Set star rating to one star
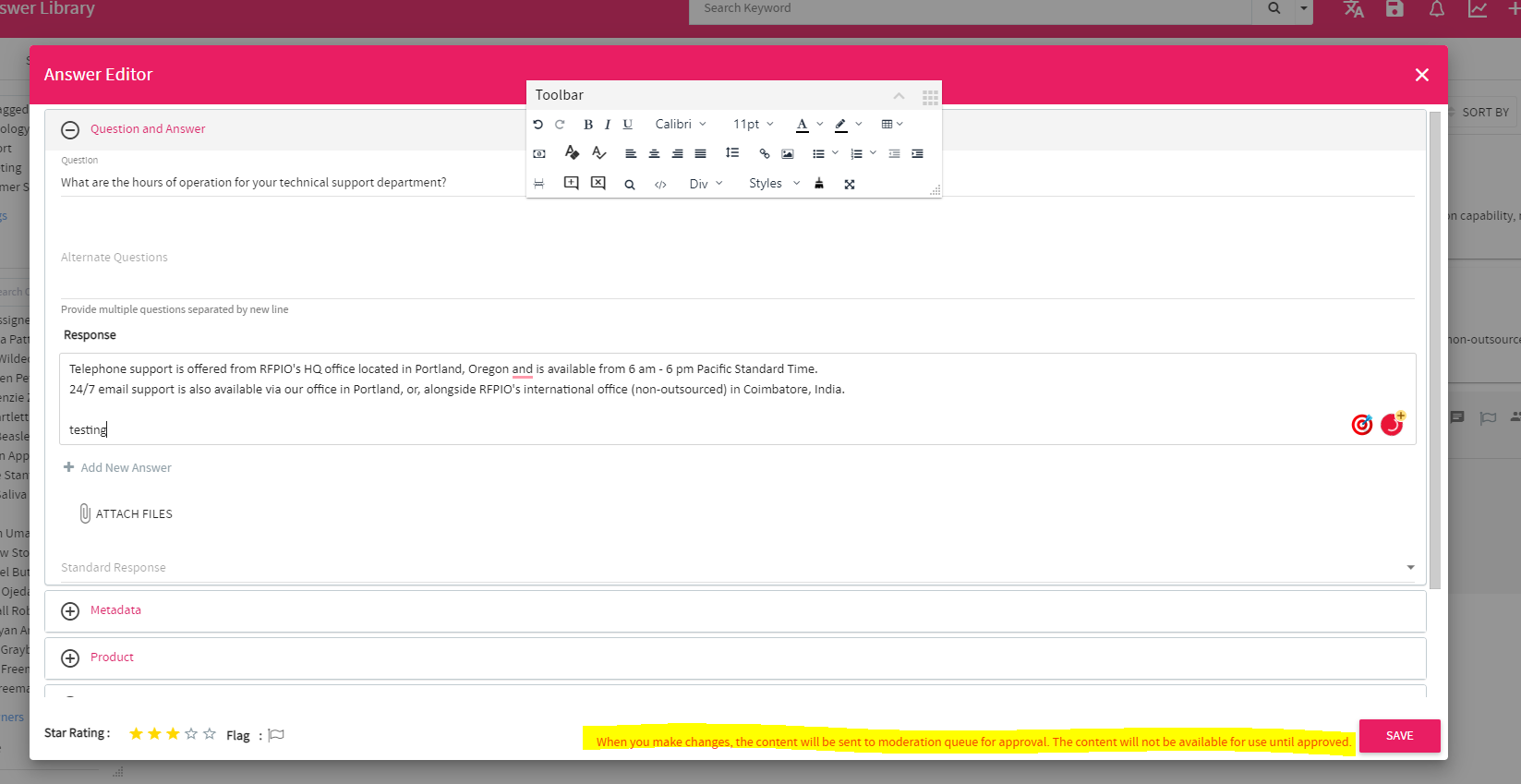This screenshot has height=784, width=1521. [x=136, y=734]
